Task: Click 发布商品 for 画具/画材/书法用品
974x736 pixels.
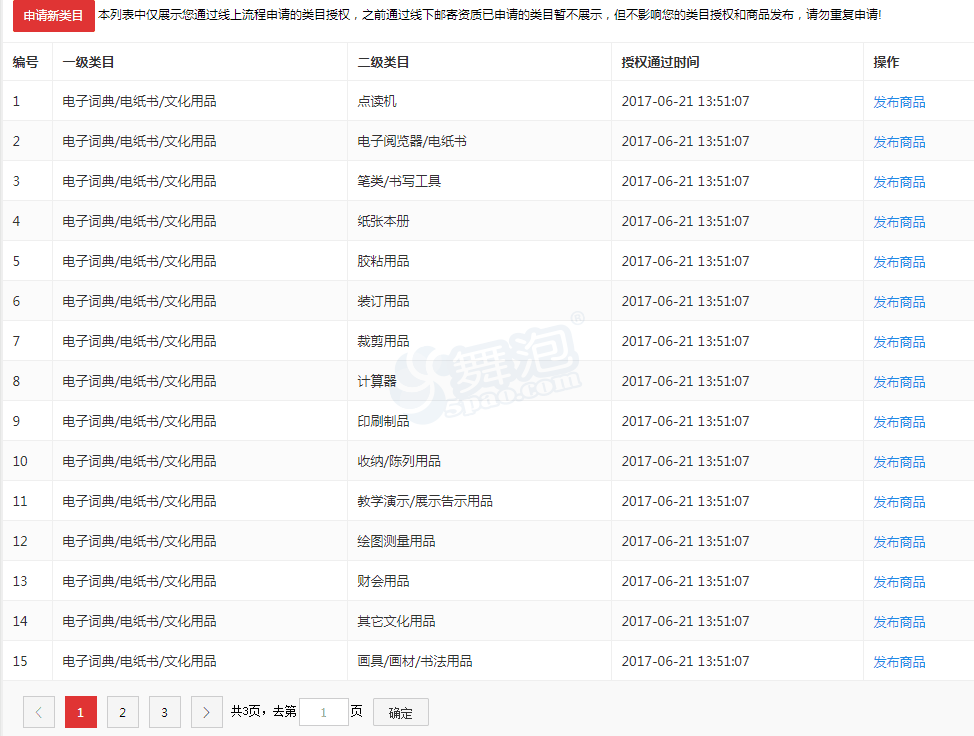Action: (899, 662)
